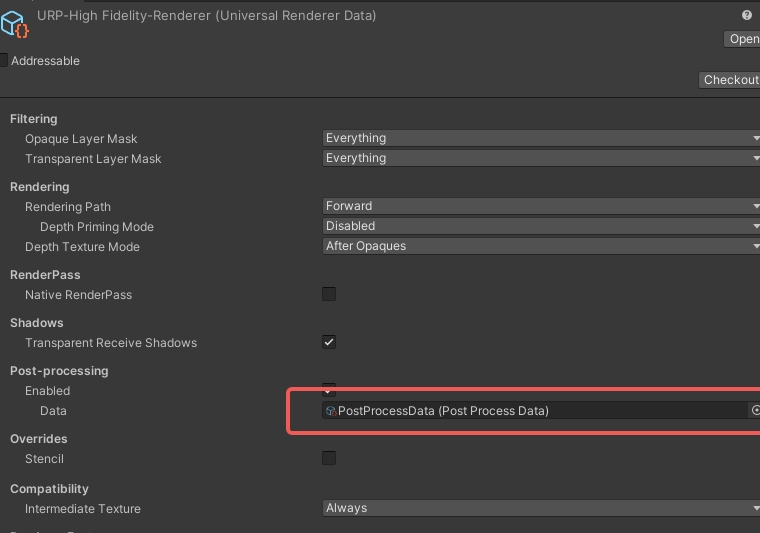The width and height of the screenshot is (760, 533).
Task: Open the Opaque Layer Mask dropdown
Action: click(x=541, y=138)
